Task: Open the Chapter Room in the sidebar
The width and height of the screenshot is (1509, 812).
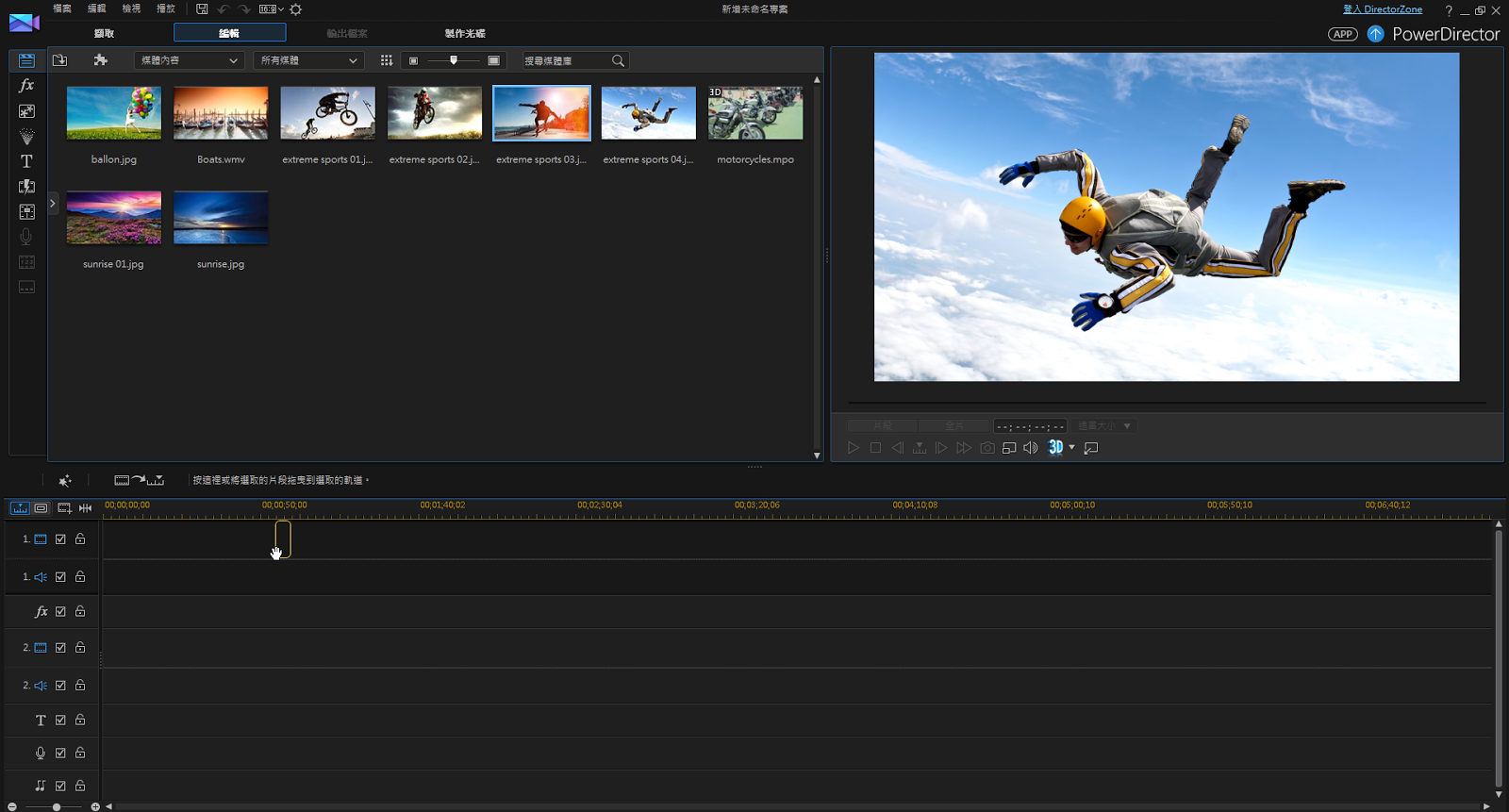Action: 26,262
